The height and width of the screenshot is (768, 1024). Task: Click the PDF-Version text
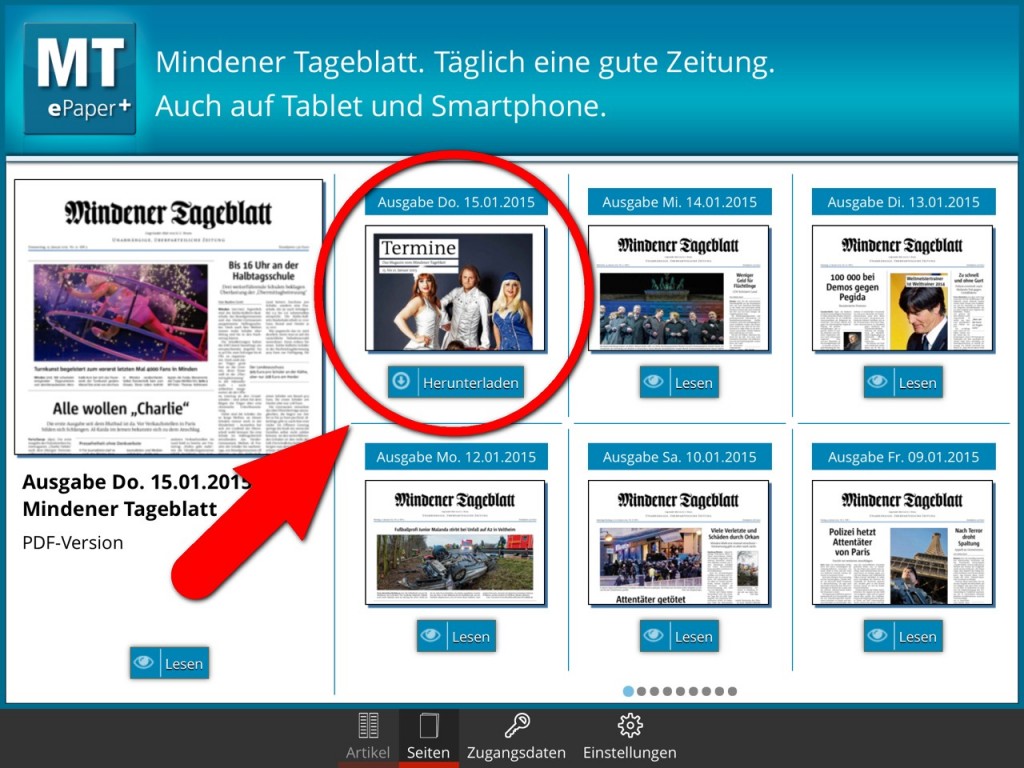click(x=72, y=543)
